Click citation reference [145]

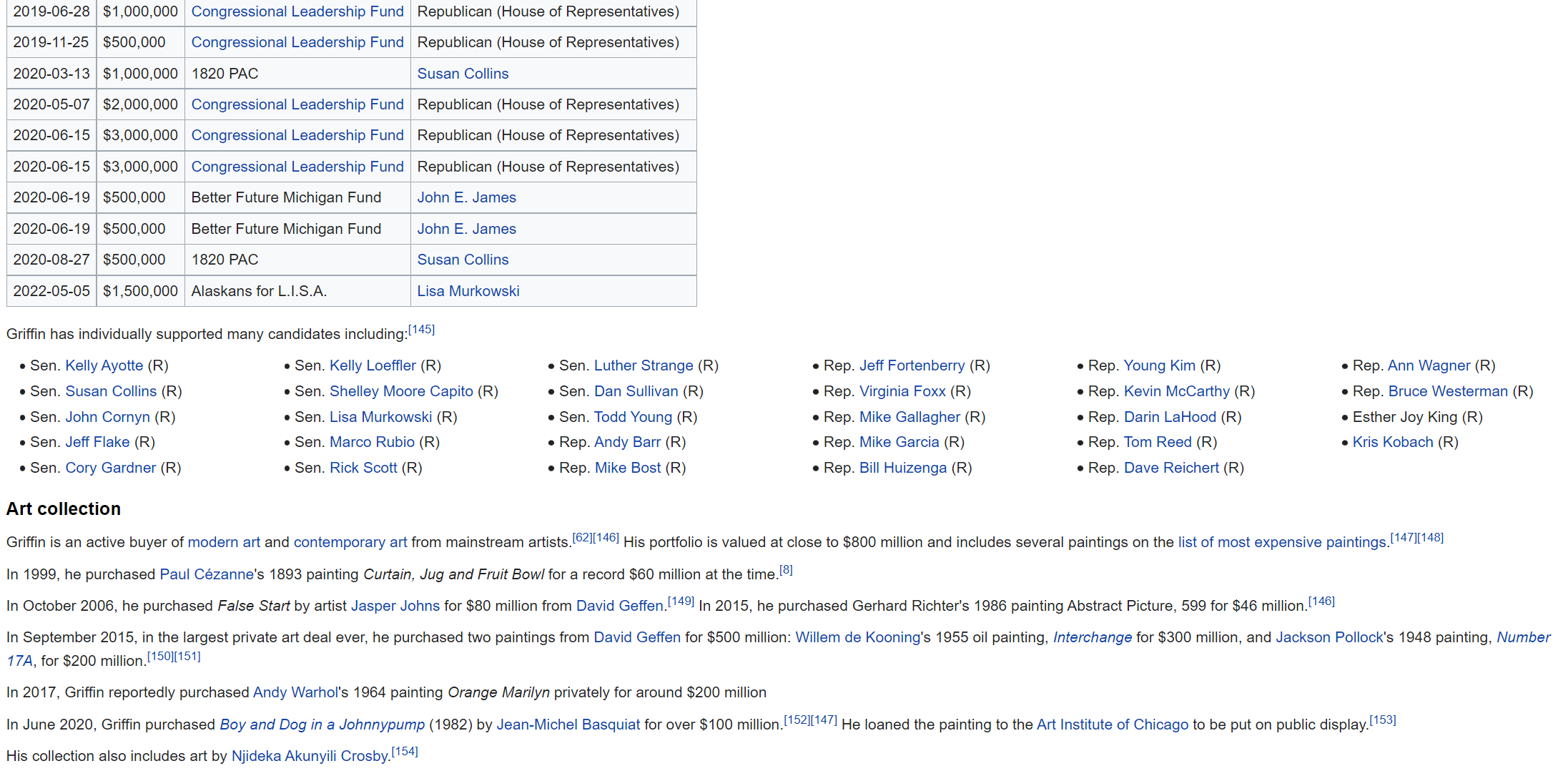point(421,330)
